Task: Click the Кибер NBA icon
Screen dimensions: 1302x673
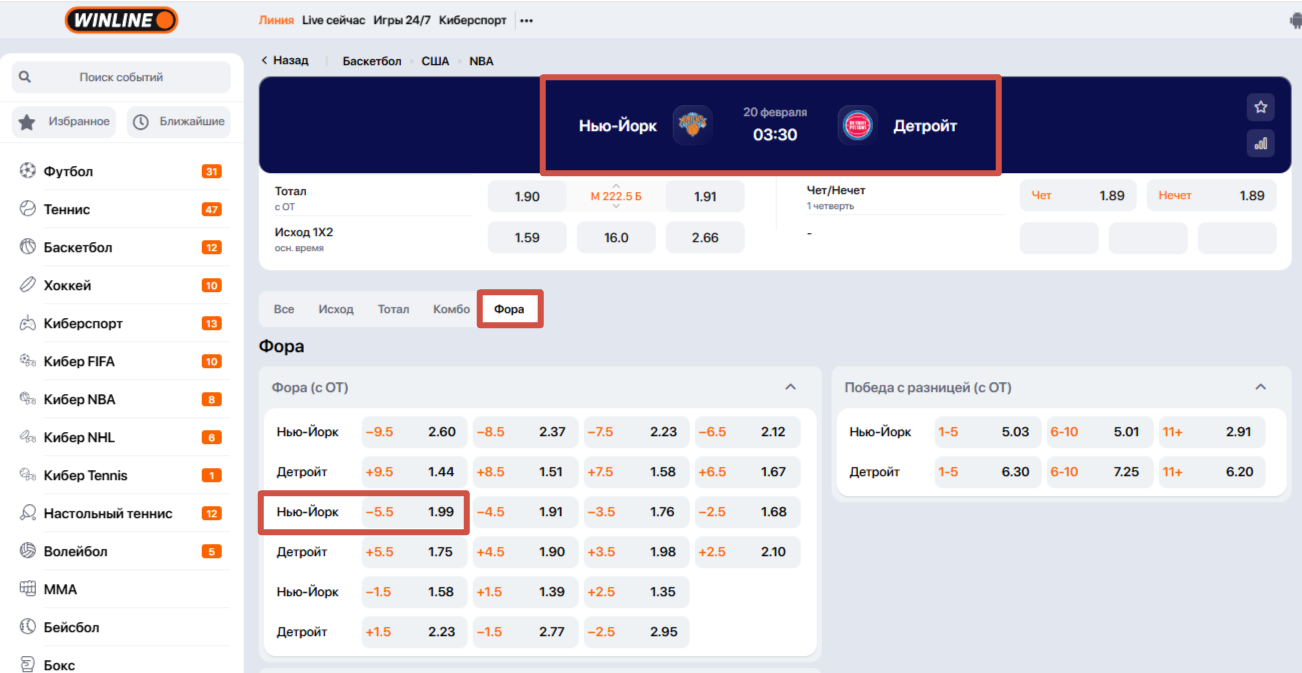Action: click(28, 399)
